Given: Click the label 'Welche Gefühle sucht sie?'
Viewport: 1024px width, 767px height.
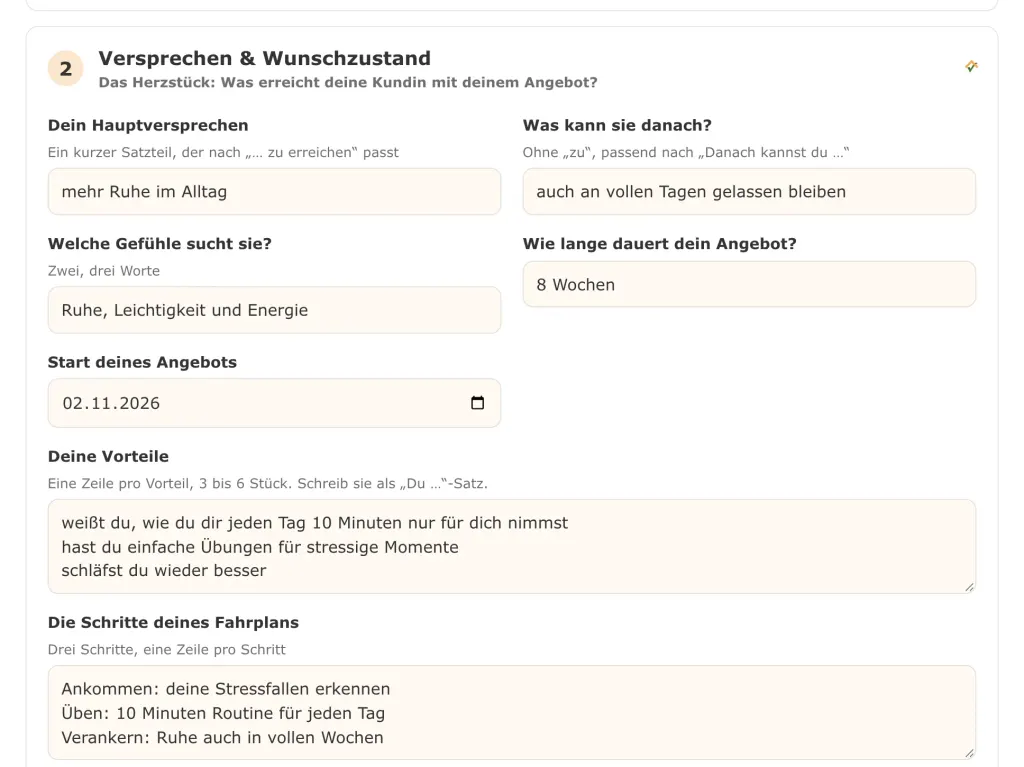Looking at the screenshot, I should point(159,244).
